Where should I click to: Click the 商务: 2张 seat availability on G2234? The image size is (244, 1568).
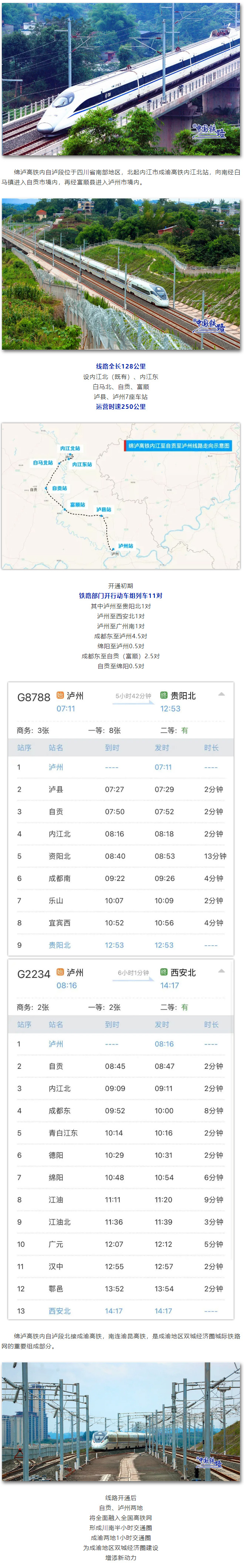click(x=33, y=1007)
